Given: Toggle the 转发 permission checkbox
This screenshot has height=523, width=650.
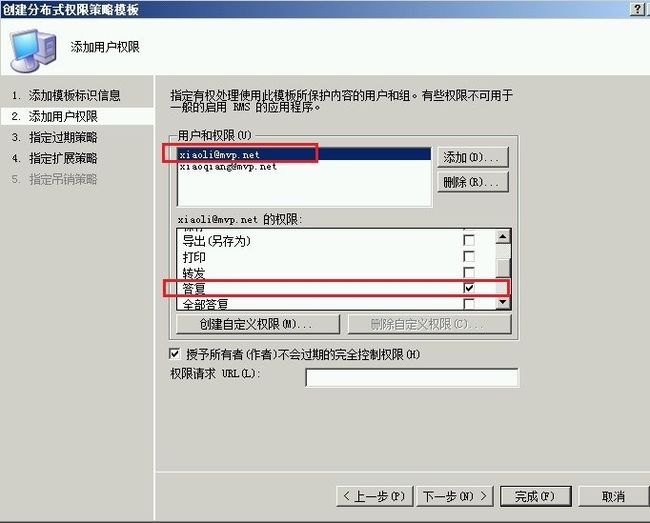Looking at the screenshot, I should [x=469, y=272].
